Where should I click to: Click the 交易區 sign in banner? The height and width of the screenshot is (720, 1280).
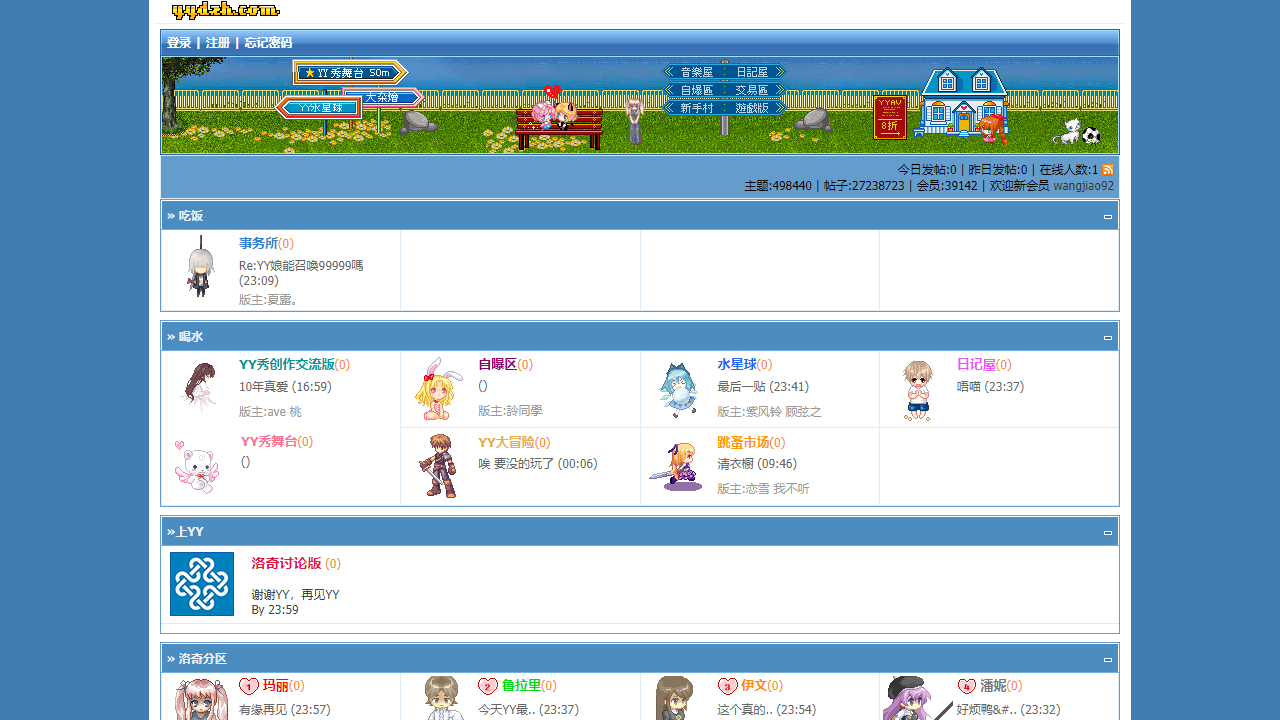point(754,90)
